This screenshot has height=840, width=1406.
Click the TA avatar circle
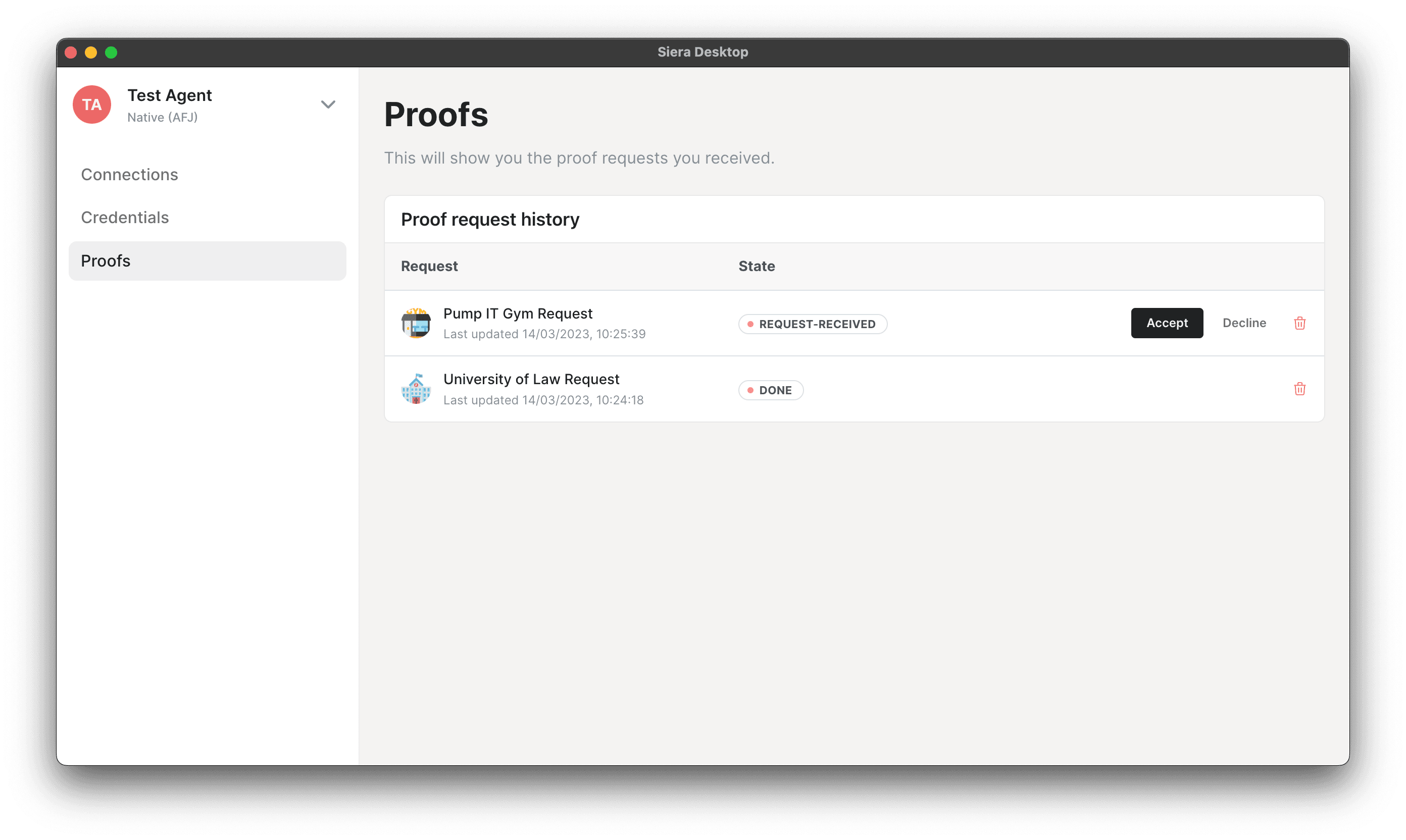[x=92, y=104]
